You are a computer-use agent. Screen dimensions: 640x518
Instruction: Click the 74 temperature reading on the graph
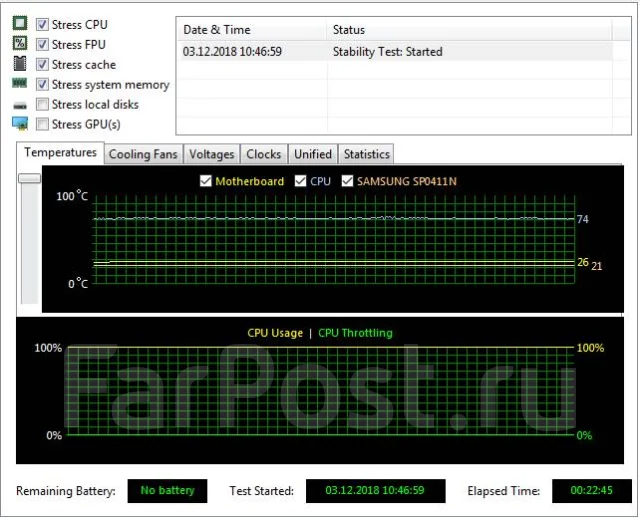pyautogui.click(x=583, y=220)
